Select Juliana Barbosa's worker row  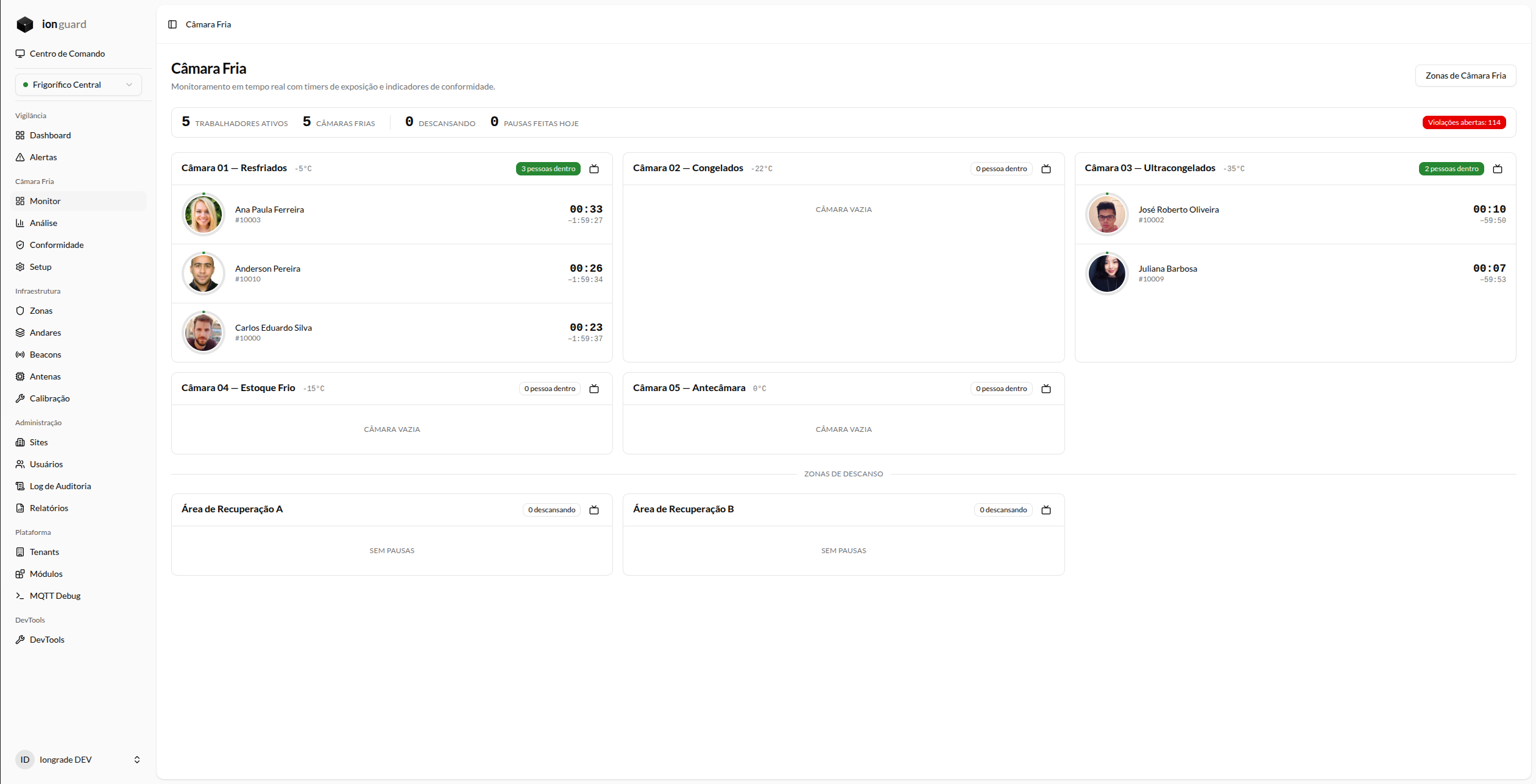pos(1295,274)
